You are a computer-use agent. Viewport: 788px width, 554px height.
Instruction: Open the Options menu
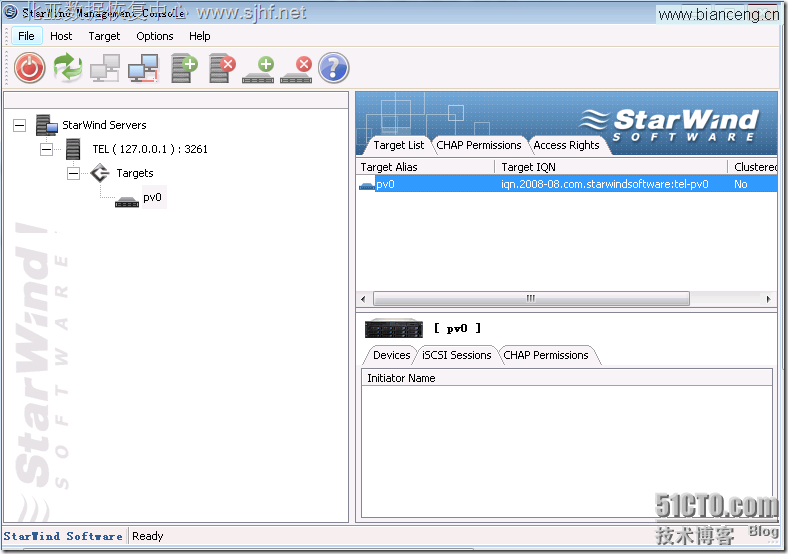155,36
